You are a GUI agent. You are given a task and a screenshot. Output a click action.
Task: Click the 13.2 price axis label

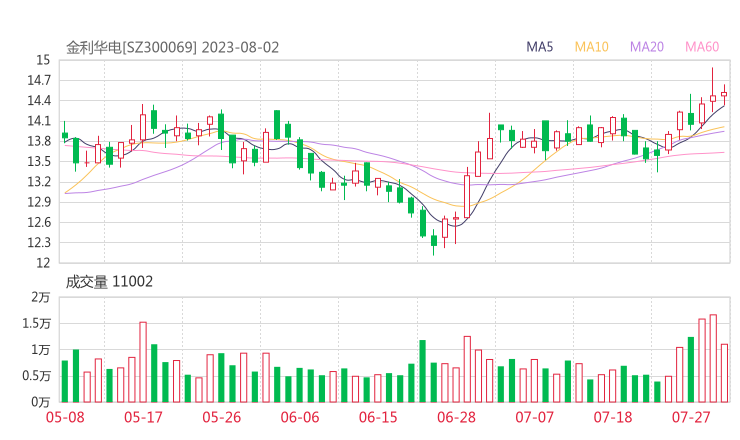click(x=39, y=182)
